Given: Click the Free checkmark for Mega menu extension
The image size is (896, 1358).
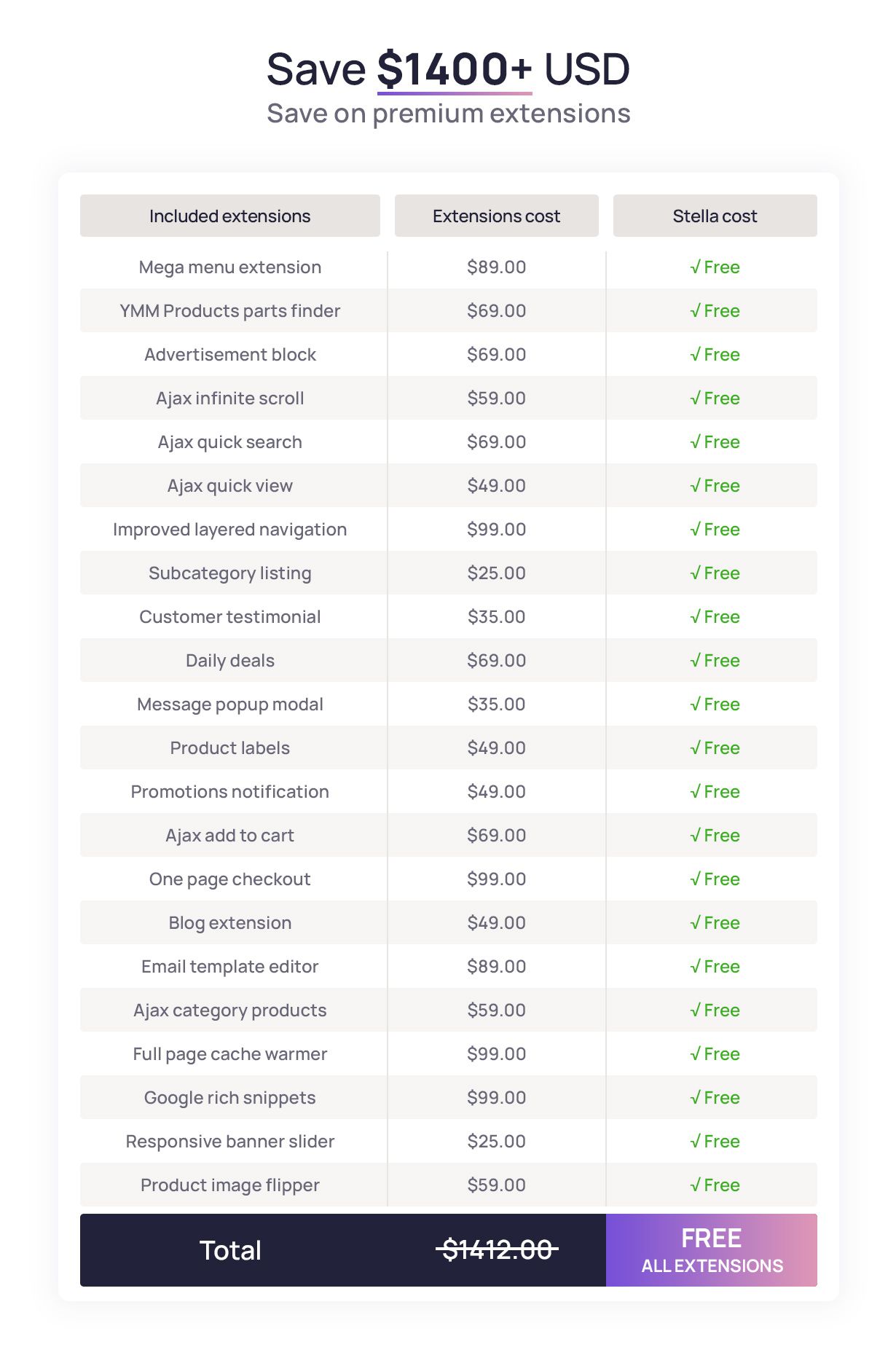Looking at the screenshot, I should (715, 267).
